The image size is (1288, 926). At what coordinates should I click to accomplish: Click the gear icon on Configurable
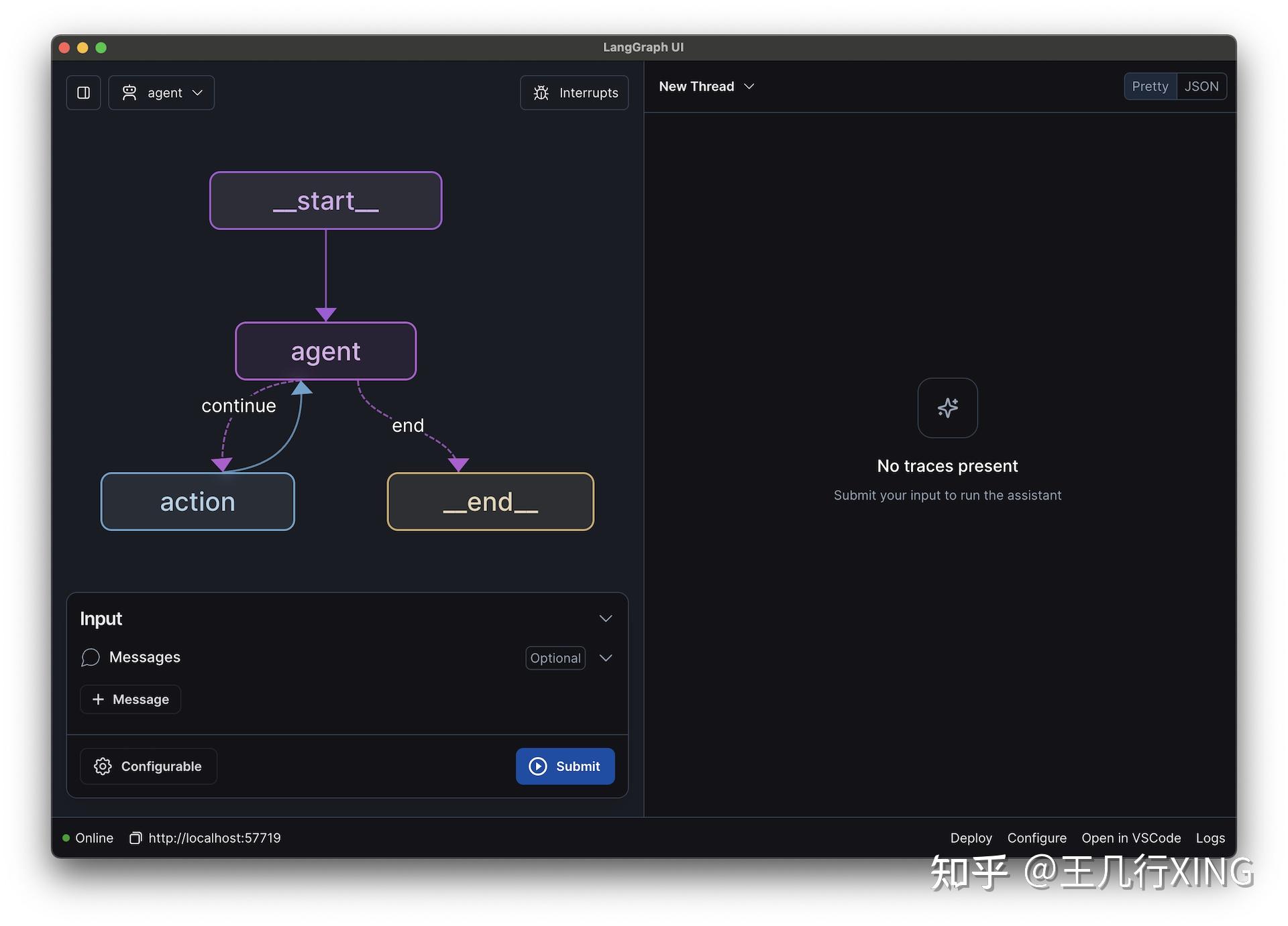click(x=103, y=766)
